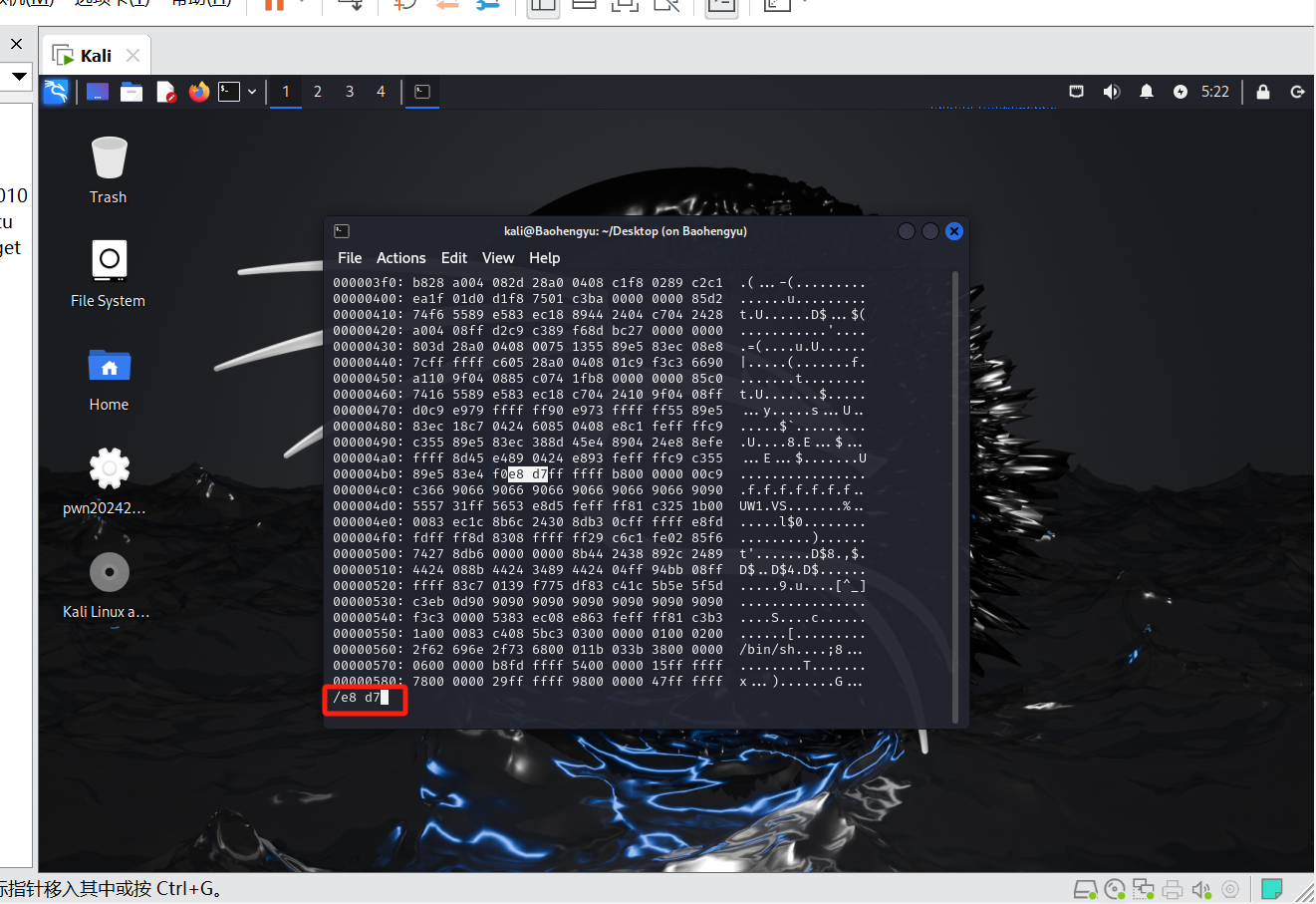Click the terminal window title bar icon
1316x904 pixels.
pos(342,231)
